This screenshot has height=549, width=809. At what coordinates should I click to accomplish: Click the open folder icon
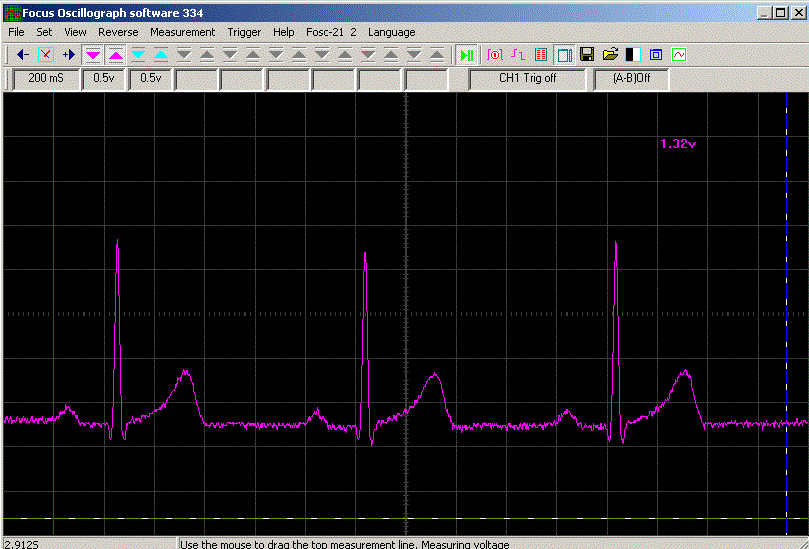pos(610,54)
